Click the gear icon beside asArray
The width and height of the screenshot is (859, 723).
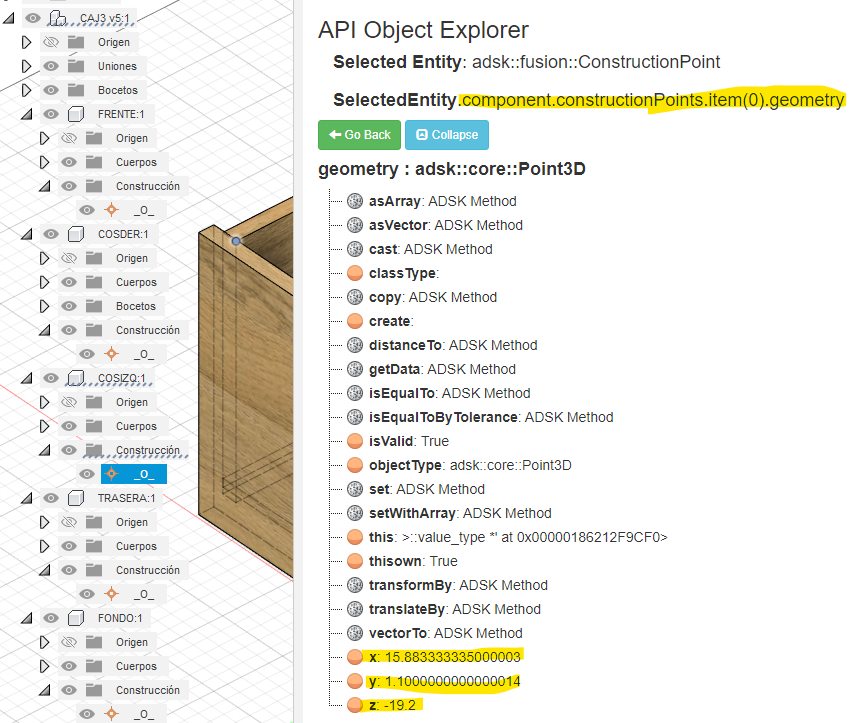[355, 201]
